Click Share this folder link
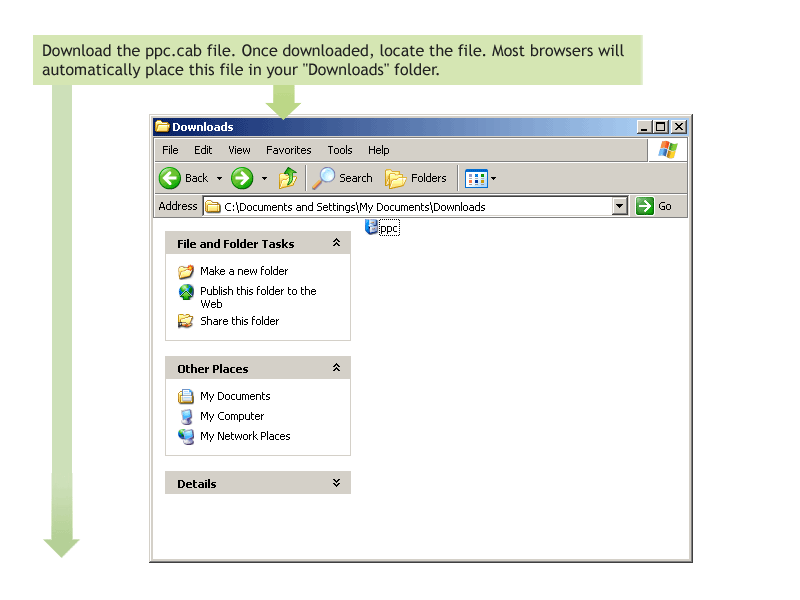 click(239, 321)
